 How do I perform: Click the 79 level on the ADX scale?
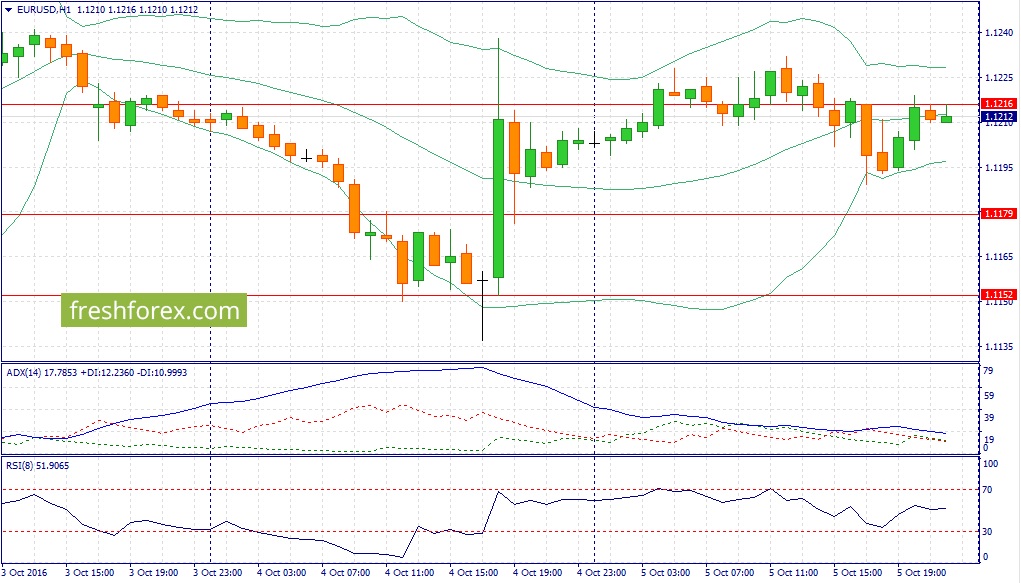pos(988,371)
